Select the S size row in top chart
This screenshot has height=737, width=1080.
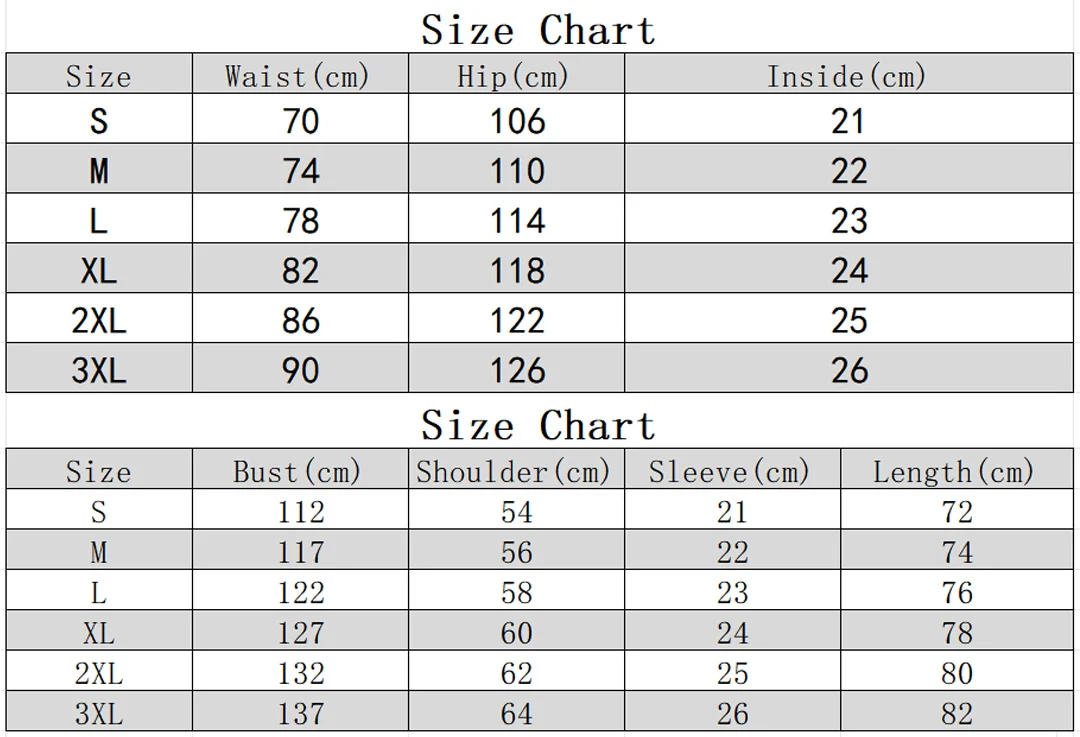tap(539, 119)
